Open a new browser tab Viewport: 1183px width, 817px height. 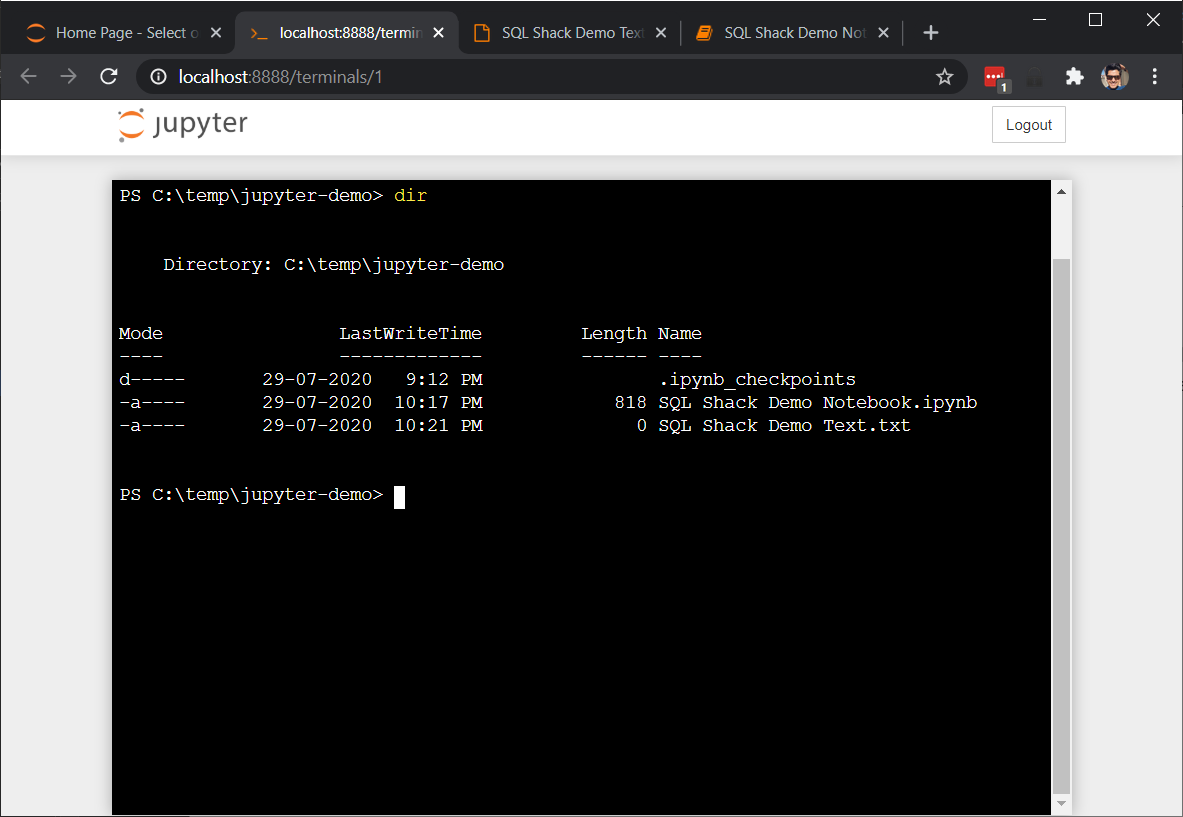click(930, 31)
